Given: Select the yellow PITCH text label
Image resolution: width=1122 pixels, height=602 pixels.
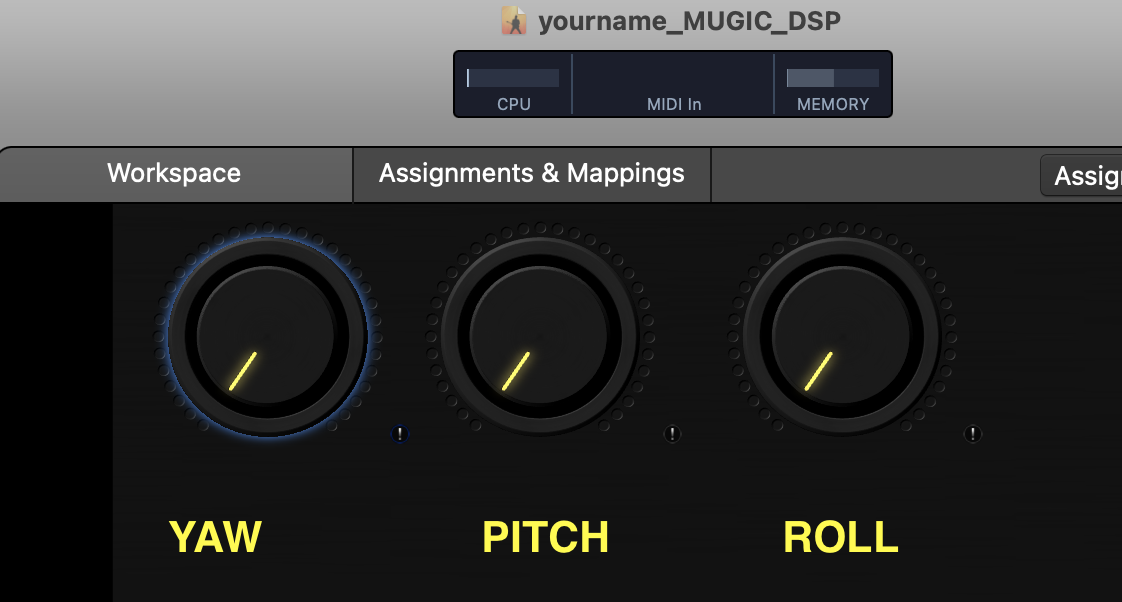Looking at the screenshot, I should click(545, 537).
